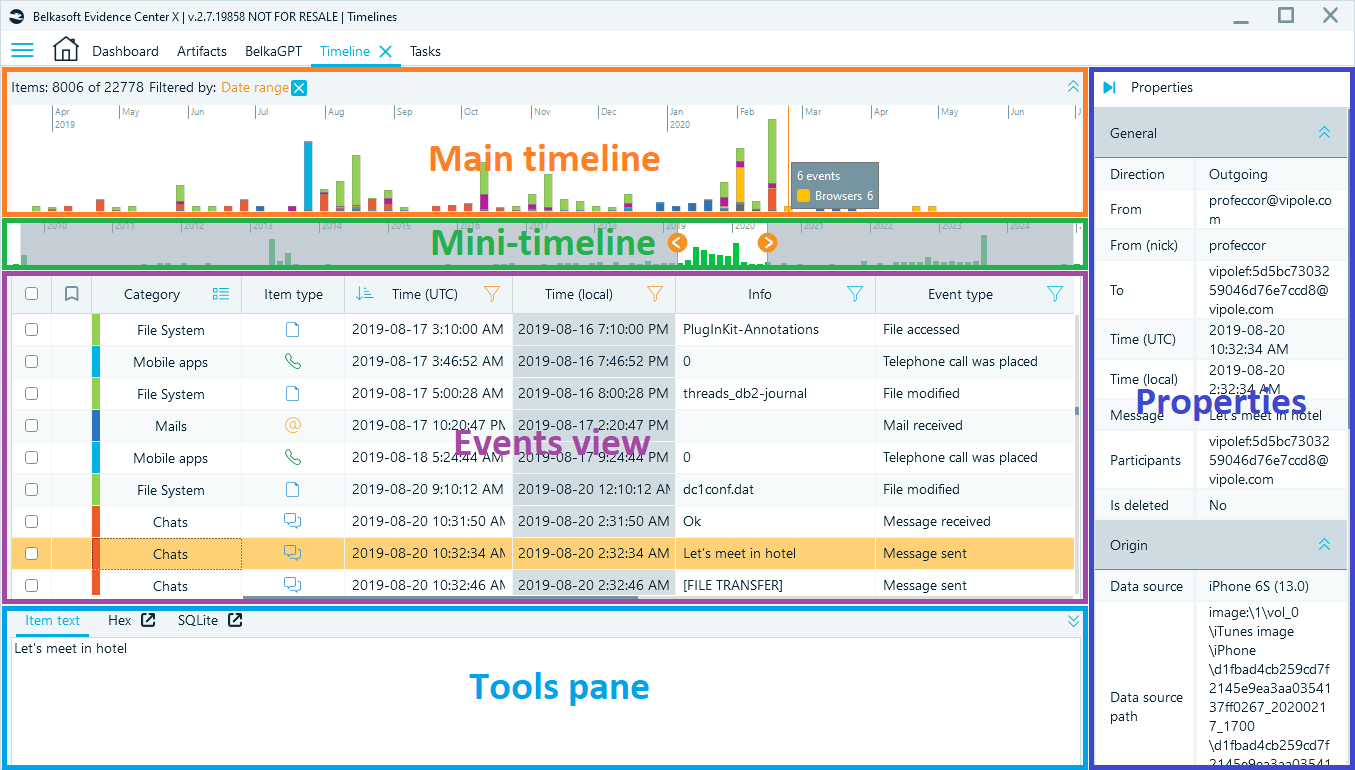Viewport: 1355px width, 770px height.
Task: Open Hex viewer in external window
Action: click(148, 620)
